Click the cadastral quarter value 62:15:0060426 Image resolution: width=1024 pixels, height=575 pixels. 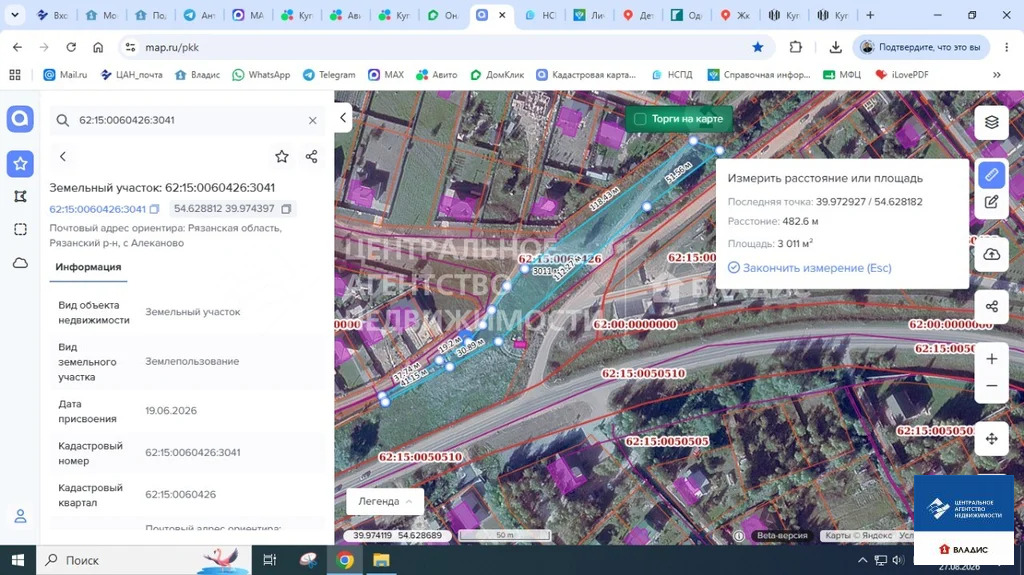coord(181,495)
